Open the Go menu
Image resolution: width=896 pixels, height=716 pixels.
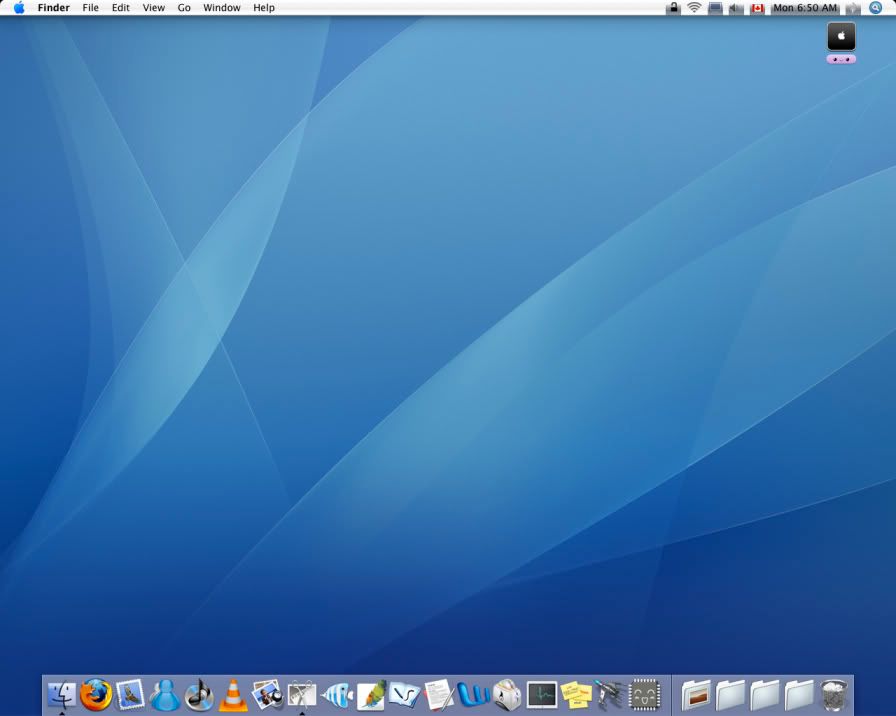[x=184, y=8]
